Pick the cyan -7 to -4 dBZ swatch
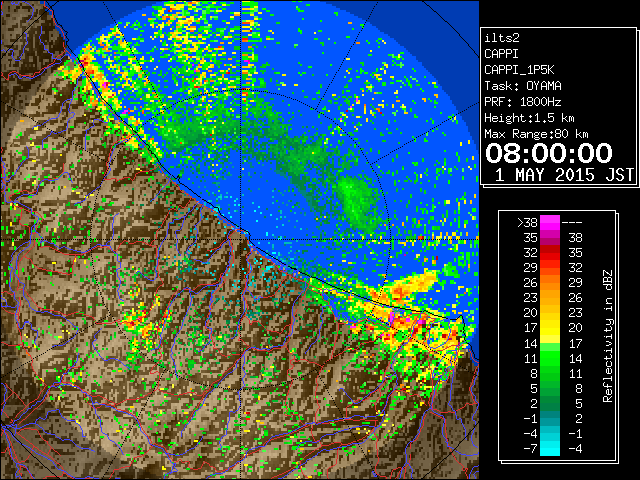The width and height of the screenshot is (640, 480). pyautogui.click(x=550, y=449)
